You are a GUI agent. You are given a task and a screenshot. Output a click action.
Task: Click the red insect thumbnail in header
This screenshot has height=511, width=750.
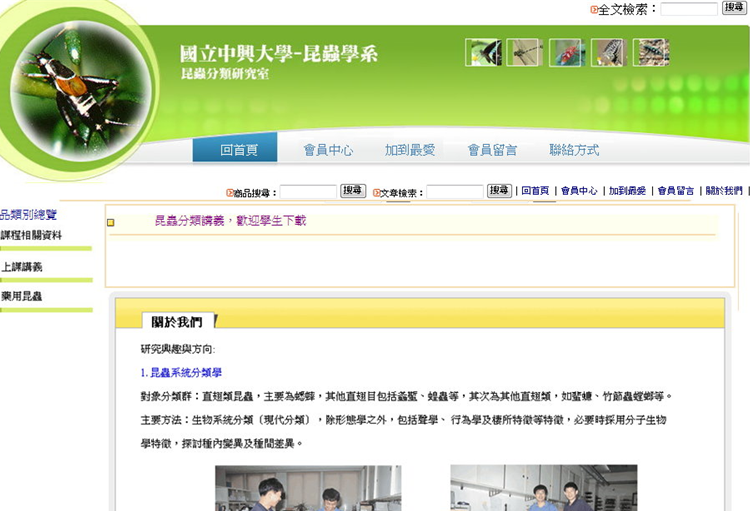[567, 52]
